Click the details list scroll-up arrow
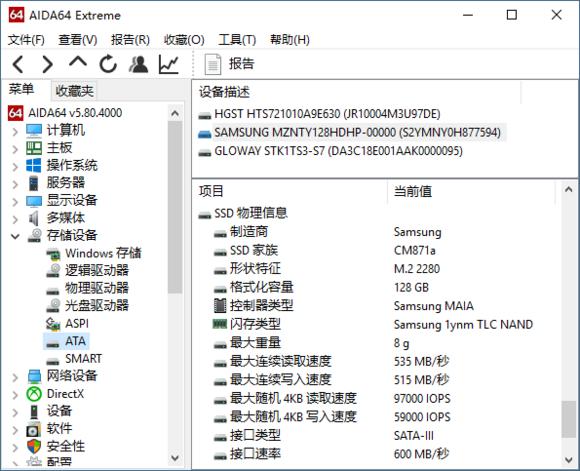Viewport: 580px width, 471px height. click(569, 190)
